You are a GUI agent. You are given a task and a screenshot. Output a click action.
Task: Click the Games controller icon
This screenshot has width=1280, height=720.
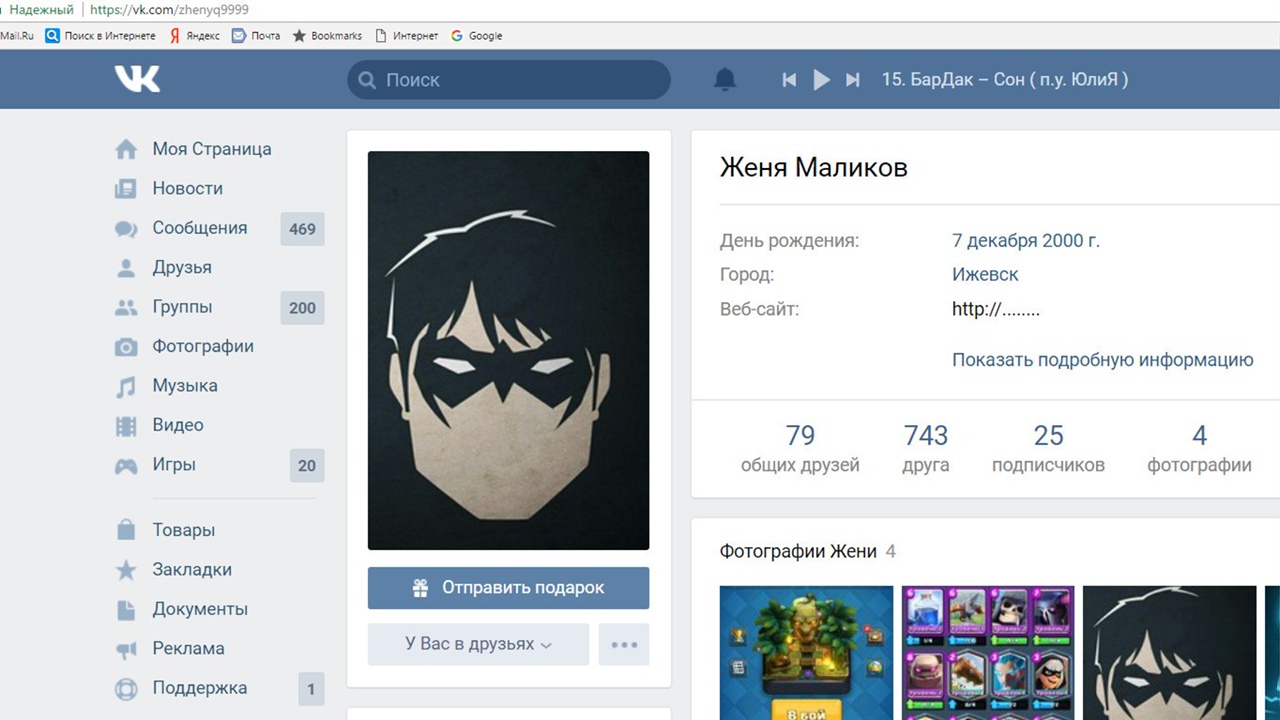[126, 466]
